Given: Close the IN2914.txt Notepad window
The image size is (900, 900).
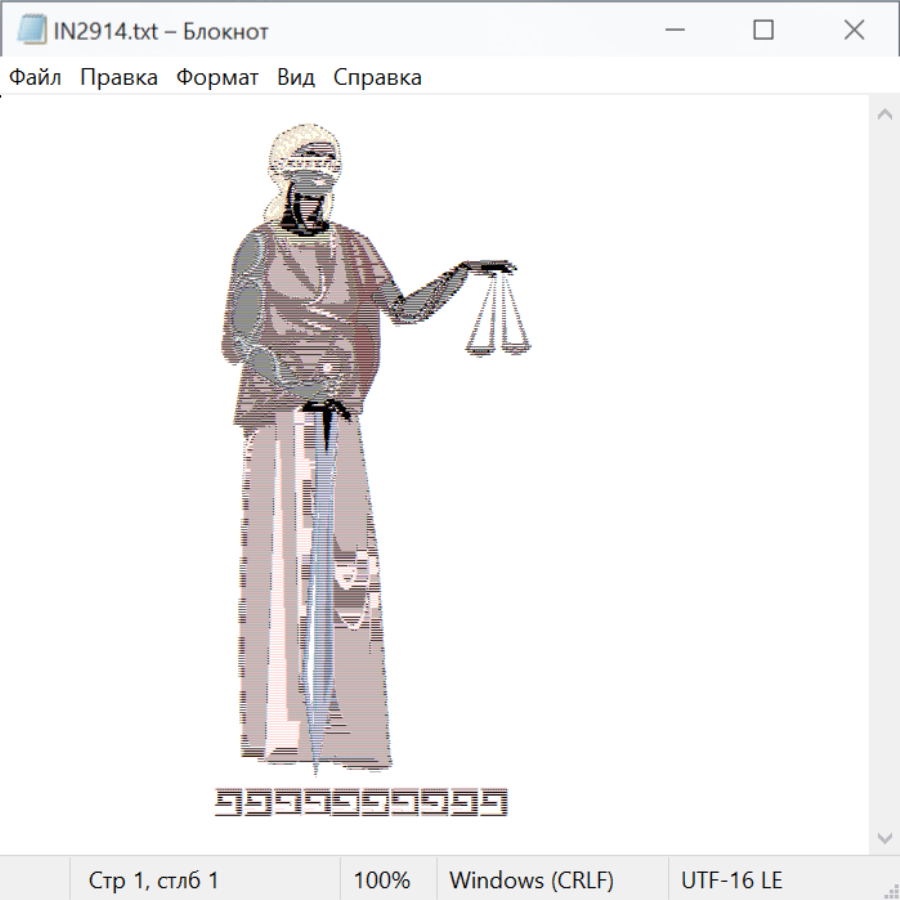Looking at the screenshot, I should tap(853, 30).
